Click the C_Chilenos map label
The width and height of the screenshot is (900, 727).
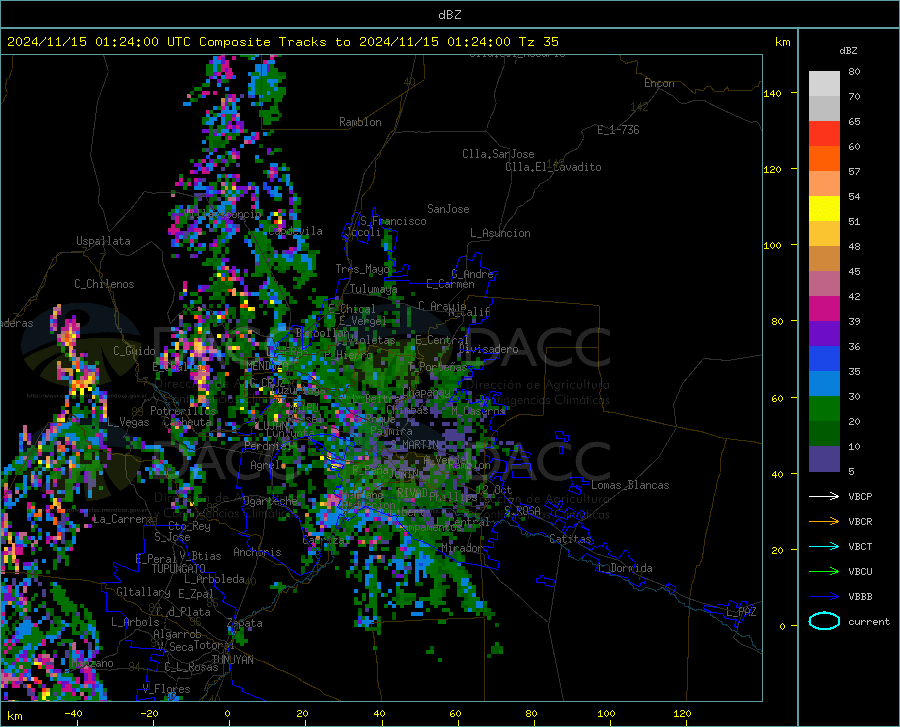click(x=104, y=284)
